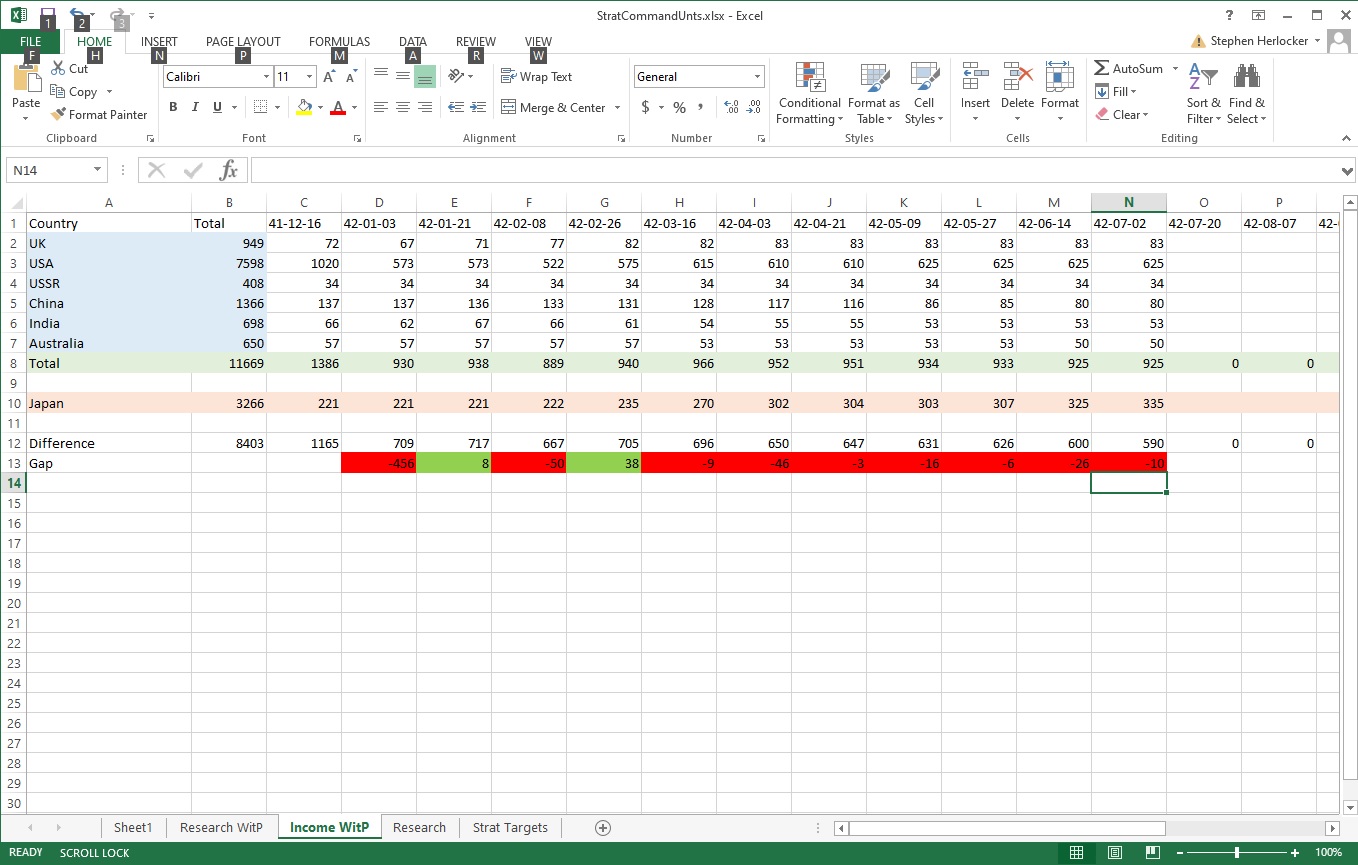Viewport: 1358px width, 865px height.
Task: Switch to Page Break Preview in status bar
Action: pos(1152,853)
